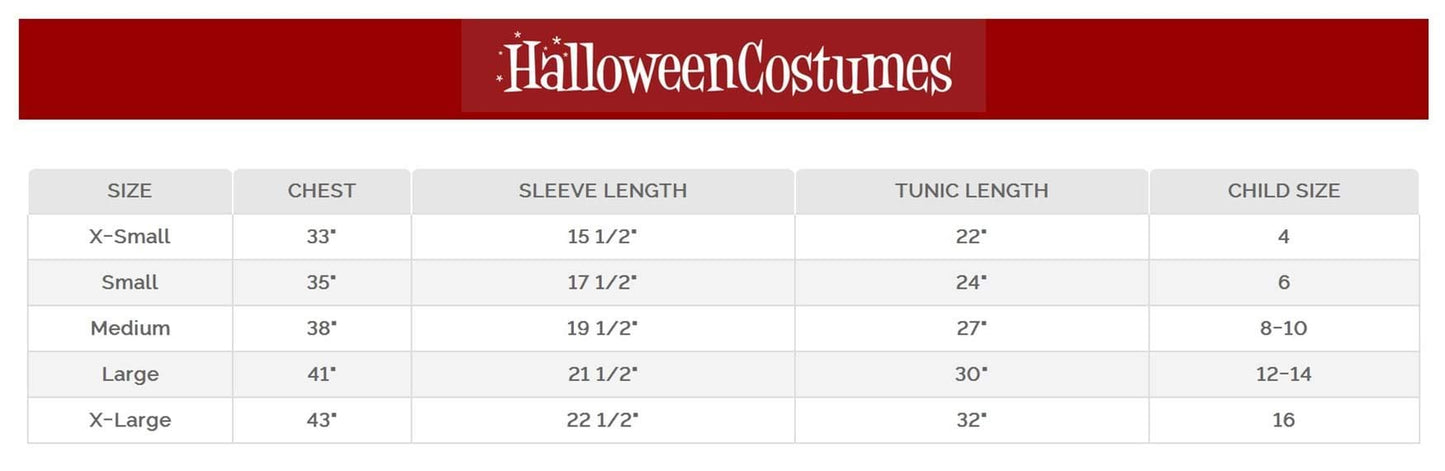Click the 33" chest measurement cell

[x=321, y=237]
